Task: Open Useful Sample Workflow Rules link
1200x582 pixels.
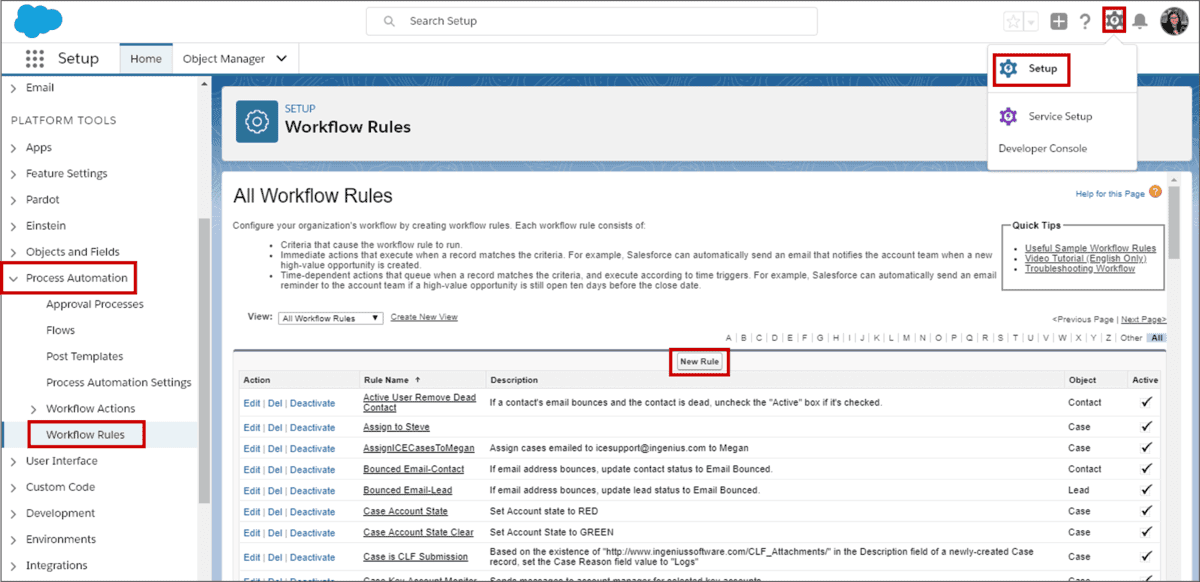Action: (x=1090, y=248)
